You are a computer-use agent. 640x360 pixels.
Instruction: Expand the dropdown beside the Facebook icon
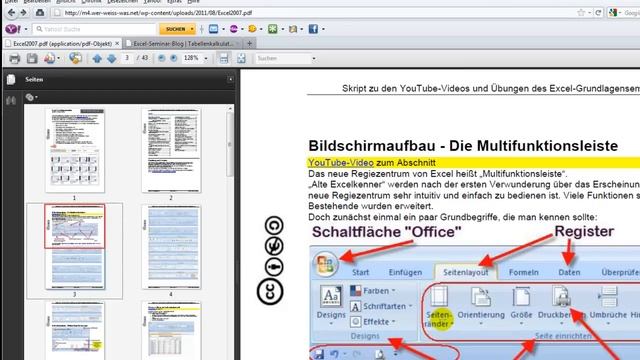click(323, 29)
